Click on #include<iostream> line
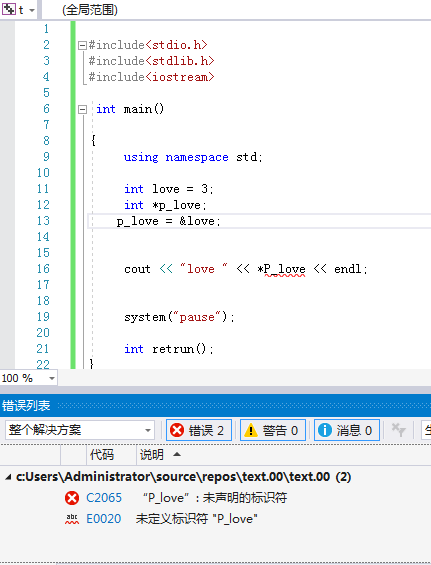 pyautogui.click(x=151, y=77)
